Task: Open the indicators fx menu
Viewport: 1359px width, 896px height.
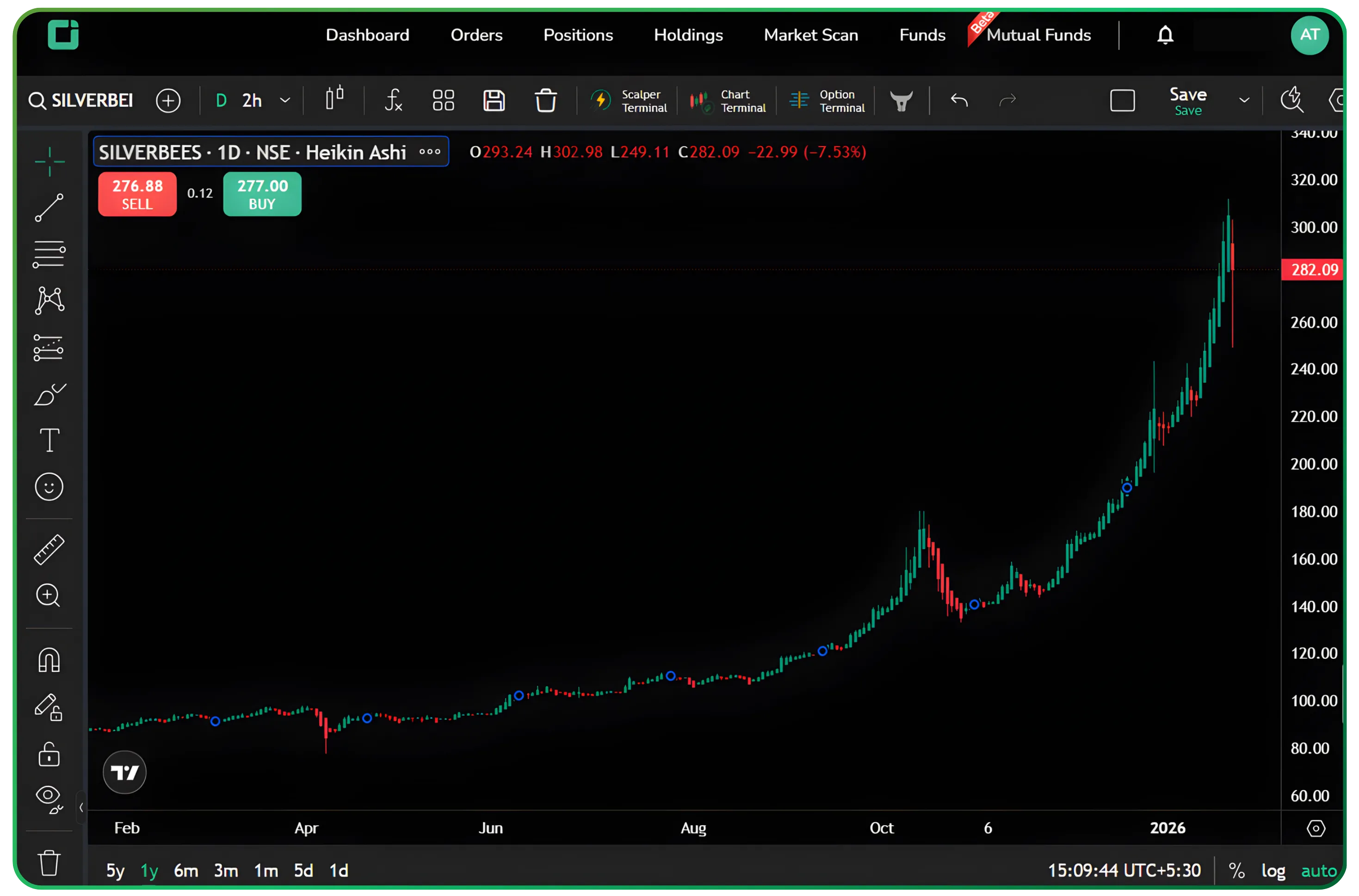Action: coord(393,101)
